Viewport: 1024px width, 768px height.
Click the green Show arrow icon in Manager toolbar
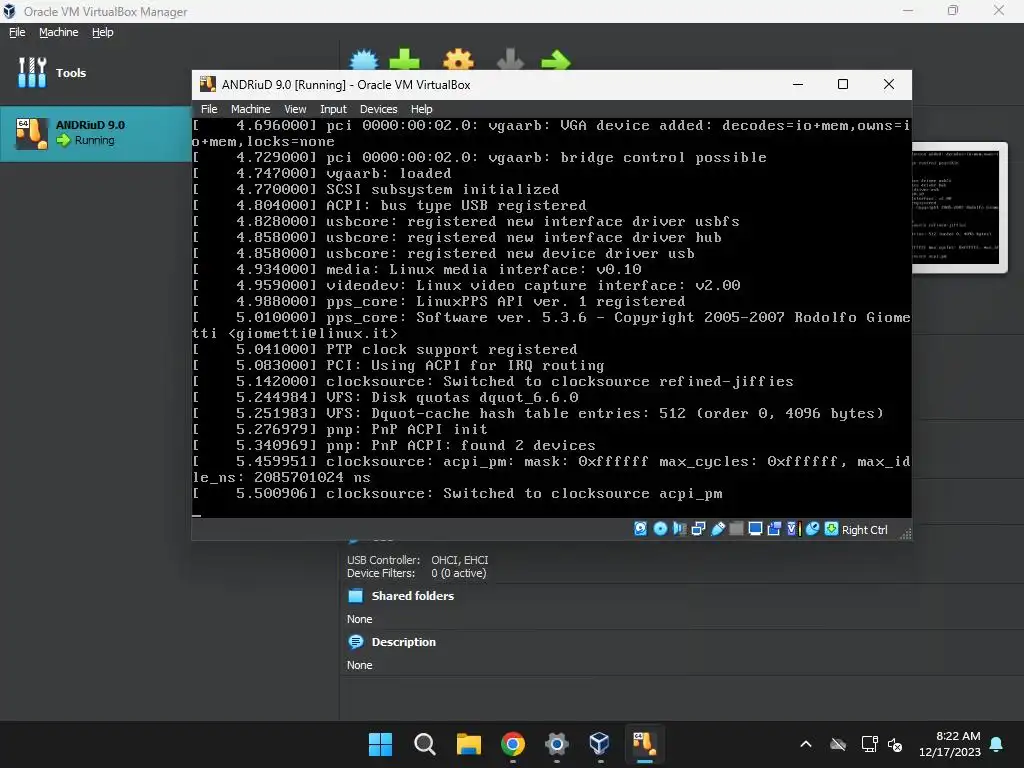pos(556,60)
